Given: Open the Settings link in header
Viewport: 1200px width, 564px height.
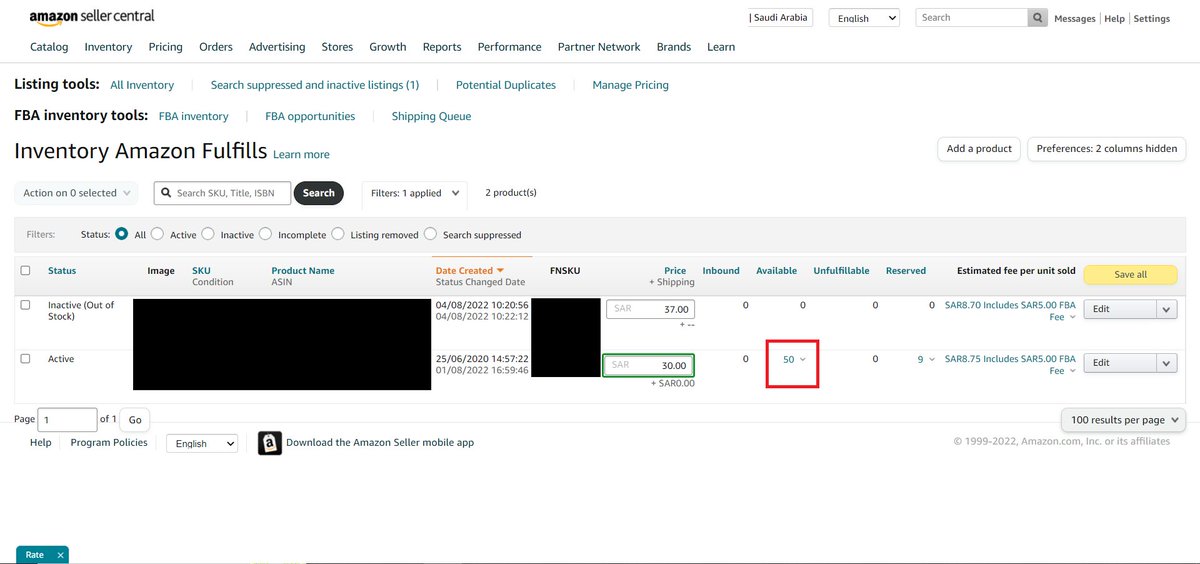Looking at the screenshot, I should 1152,19.
